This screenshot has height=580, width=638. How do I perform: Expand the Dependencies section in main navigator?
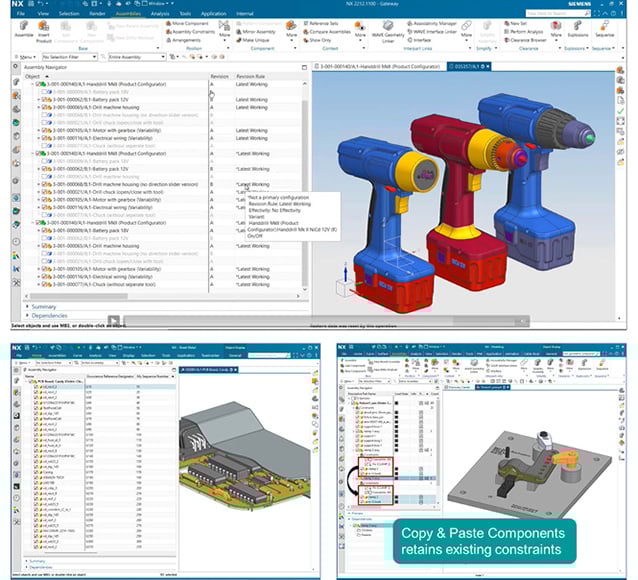pyautogui.click(x=27, y=315)
